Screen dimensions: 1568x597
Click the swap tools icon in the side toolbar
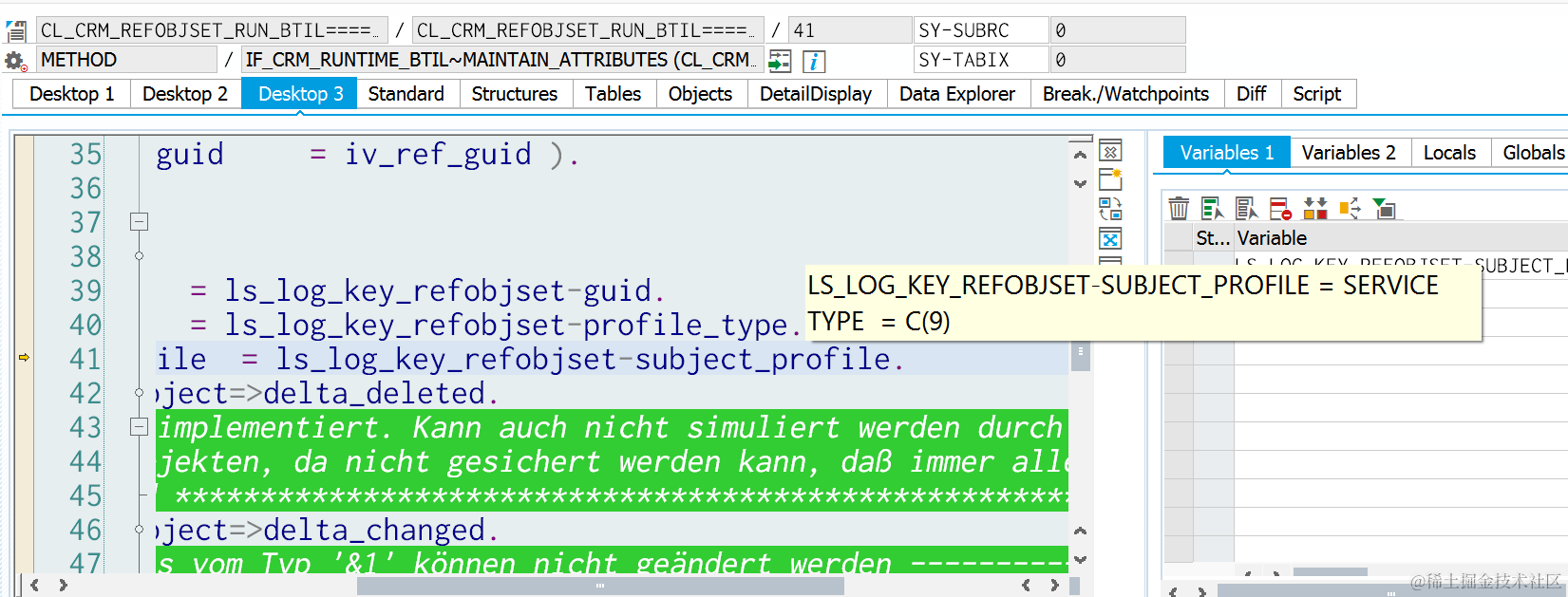click(x=1110, y=209)
